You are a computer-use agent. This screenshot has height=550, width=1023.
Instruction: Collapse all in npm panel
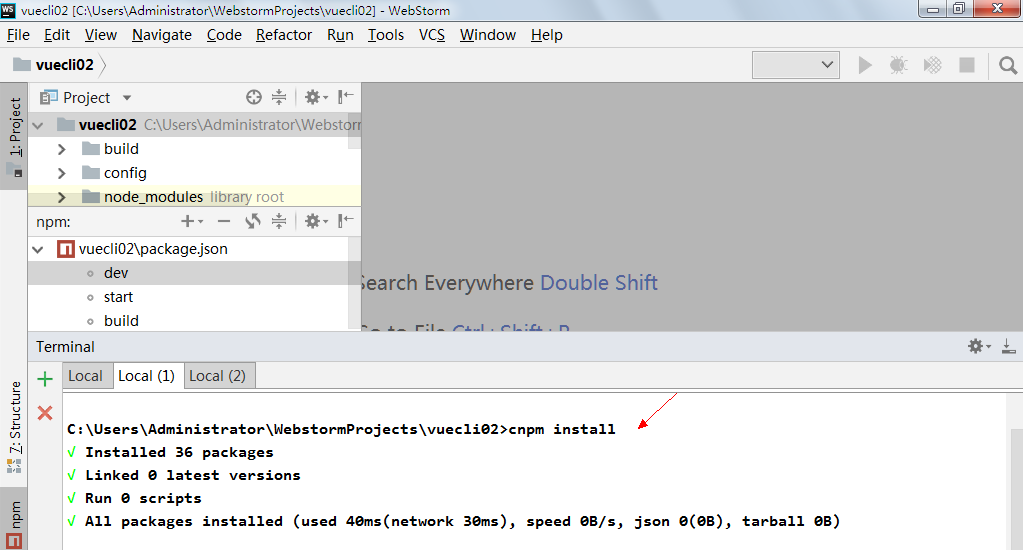(279, 222)
